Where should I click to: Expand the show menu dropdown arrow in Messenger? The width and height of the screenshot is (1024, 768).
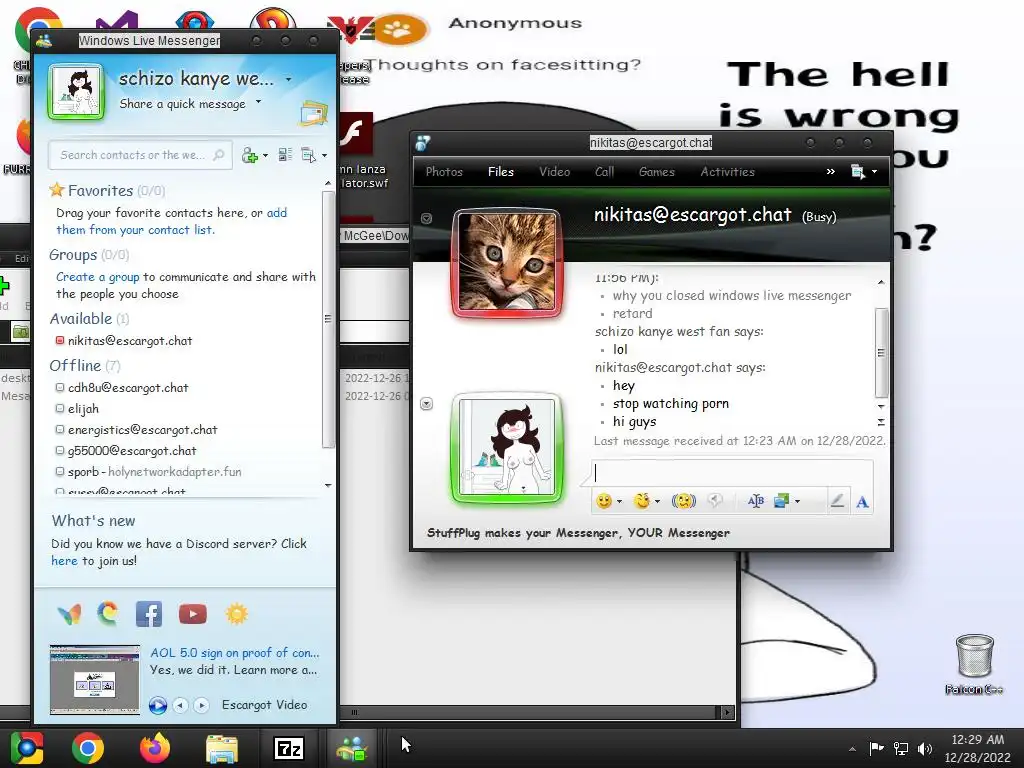[325, 155]
